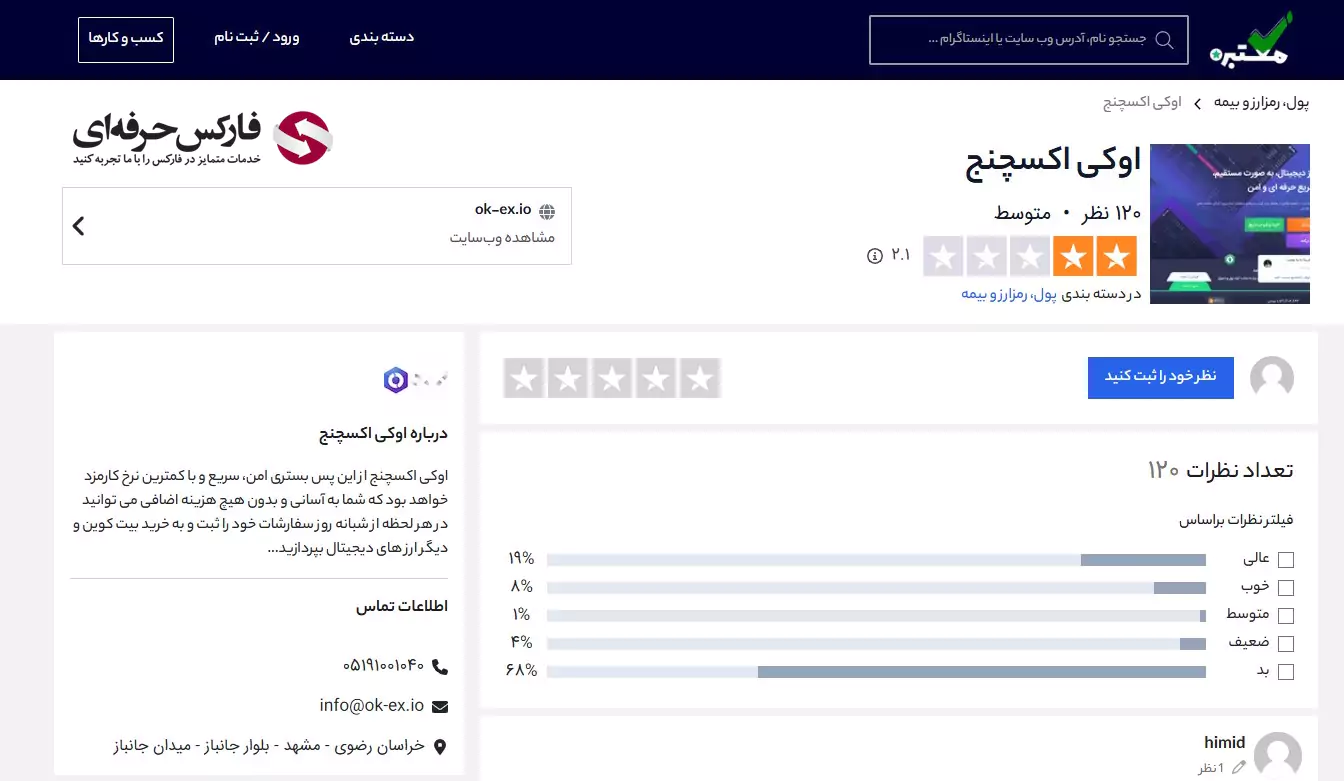Click the phone icon in contact info
The image size is (1344, 781).
point(439,666)
